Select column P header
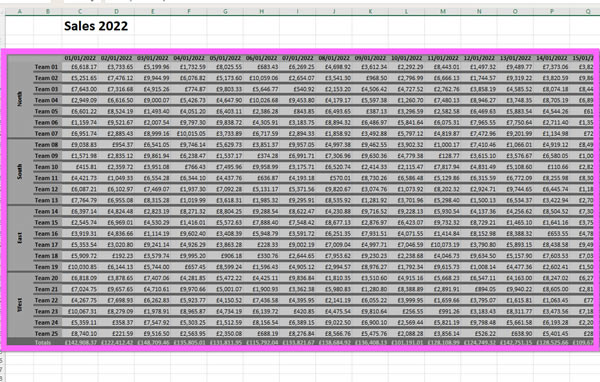The width and height of the screenshot is (600, 382). [x=551, y=11]
